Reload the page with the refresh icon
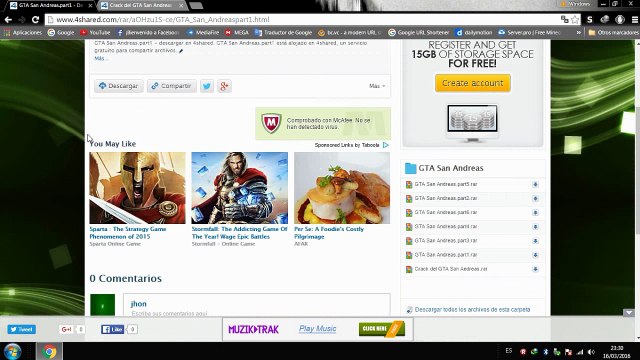 pos(36,20)
